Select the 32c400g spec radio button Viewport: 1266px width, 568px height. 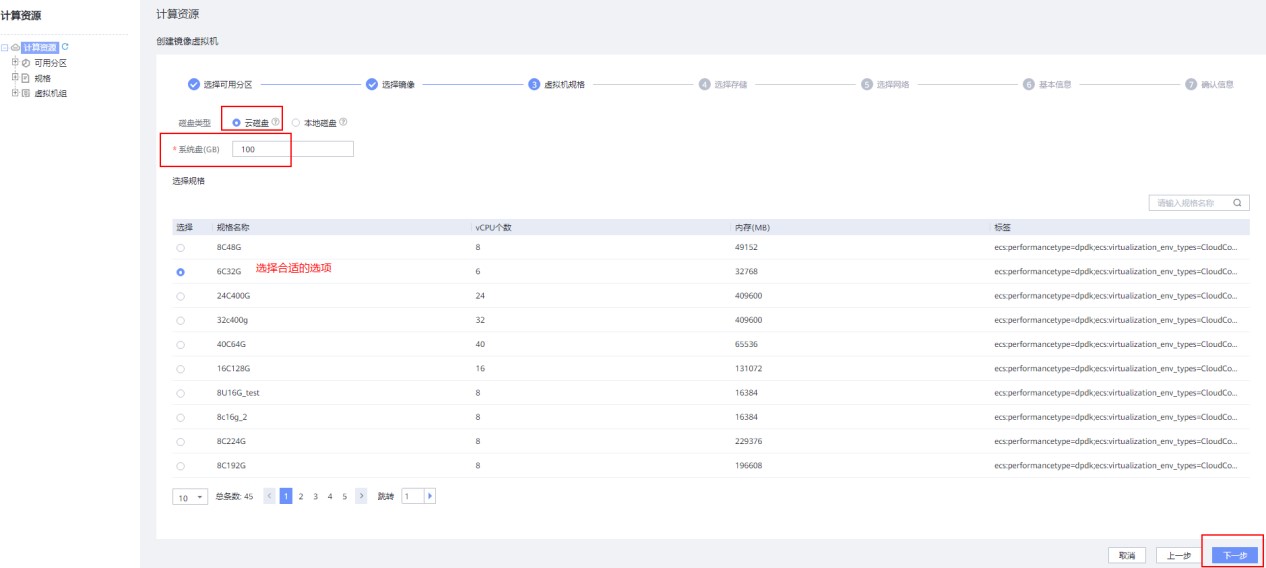(180, 320)
